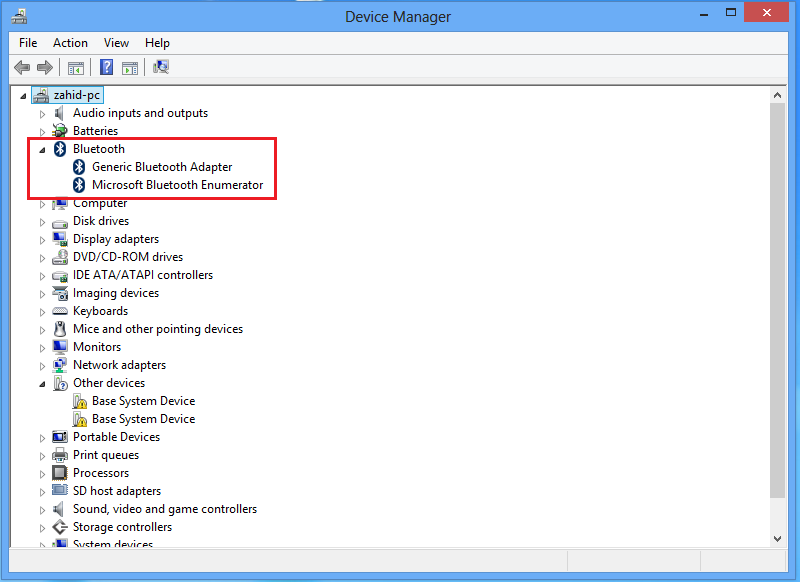Click the Storage controllers icon

pos(60,527)
